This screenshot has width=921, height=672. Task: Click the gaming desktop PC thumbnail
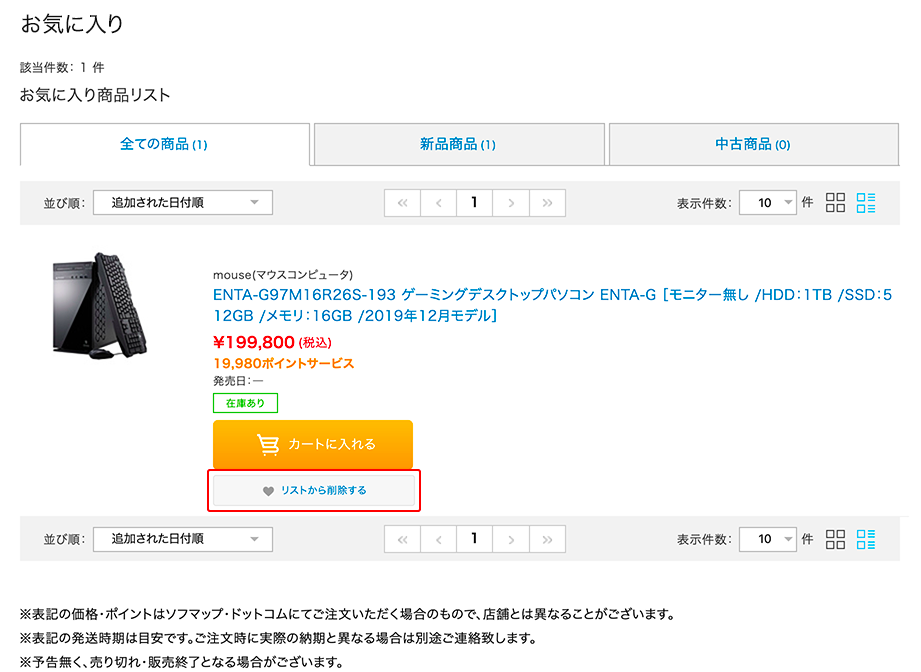tap(100, 305)
